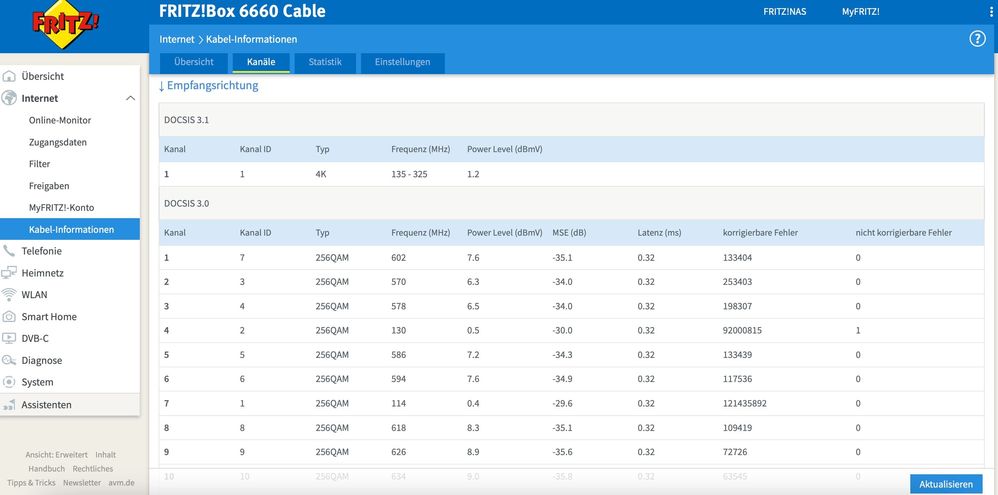The height and width of the screenshot is (495, 998).
Task: Click the WLAN wifi icon
Action: tap(9, 295)
